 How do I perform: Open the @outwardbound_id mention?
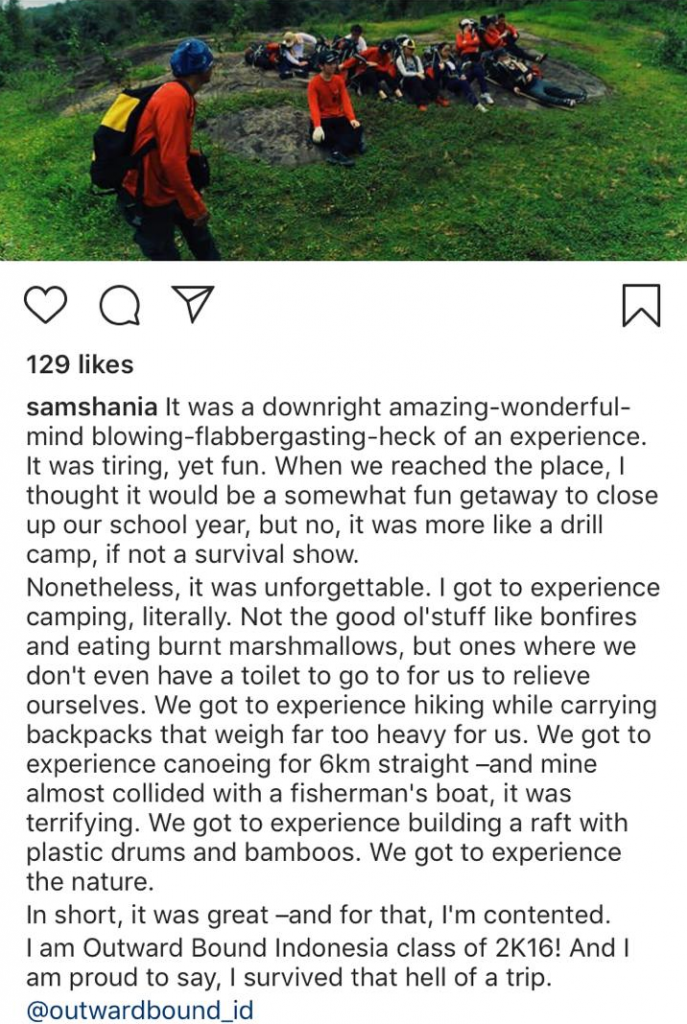tap(140, 1010)
